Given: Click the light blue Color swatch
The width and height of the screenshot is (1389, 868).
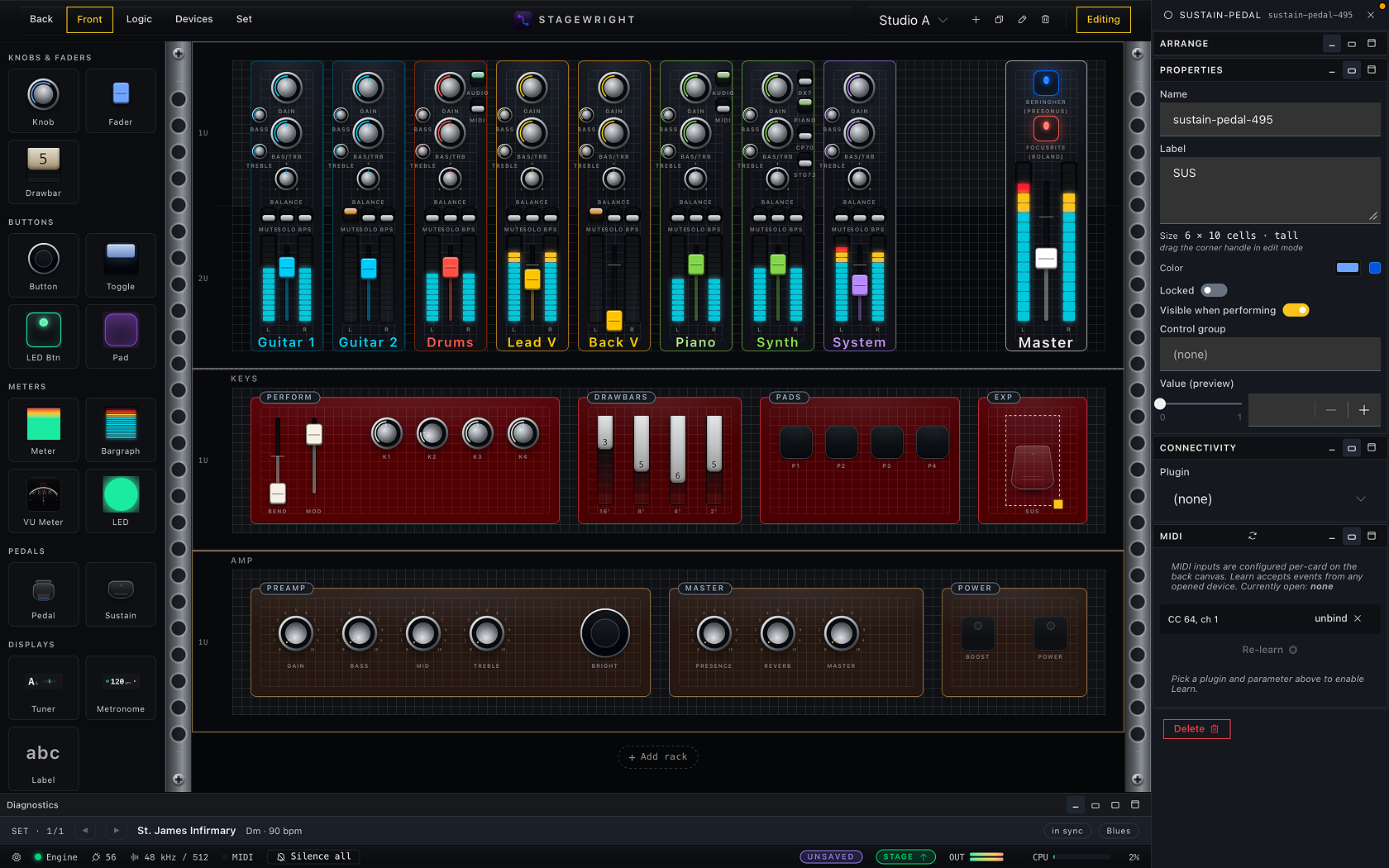Looking at the screenshot, I should click(x=1348, y=268).
